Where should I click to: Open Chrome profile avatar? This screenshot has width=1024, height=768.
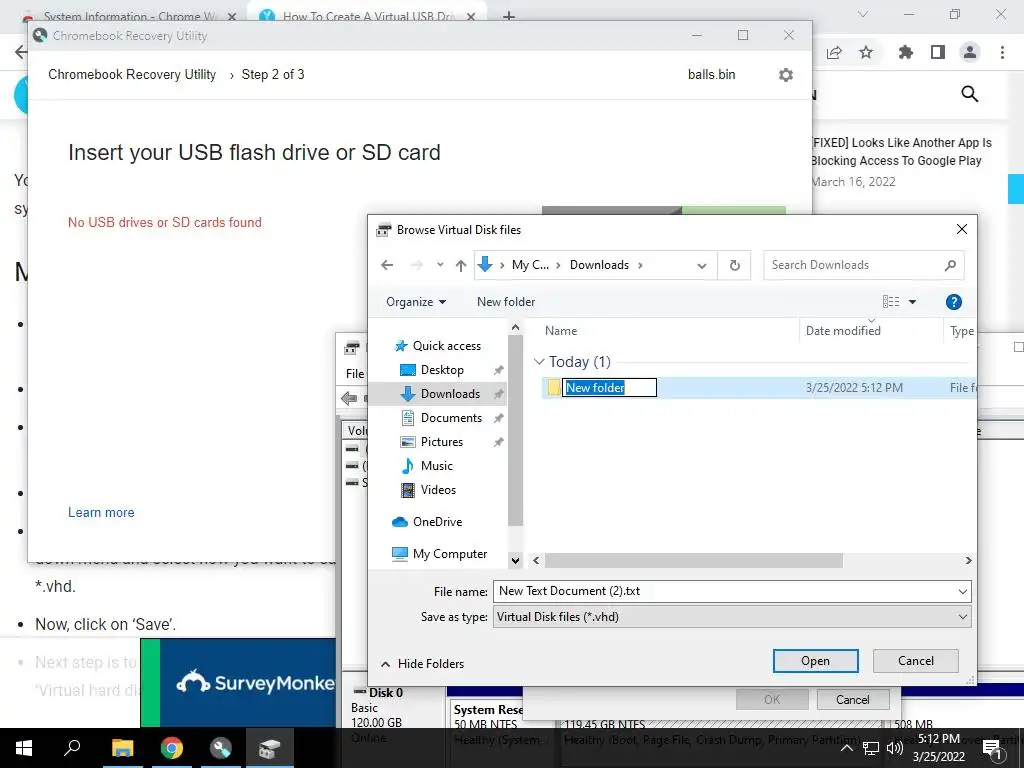tap(970, 52)
